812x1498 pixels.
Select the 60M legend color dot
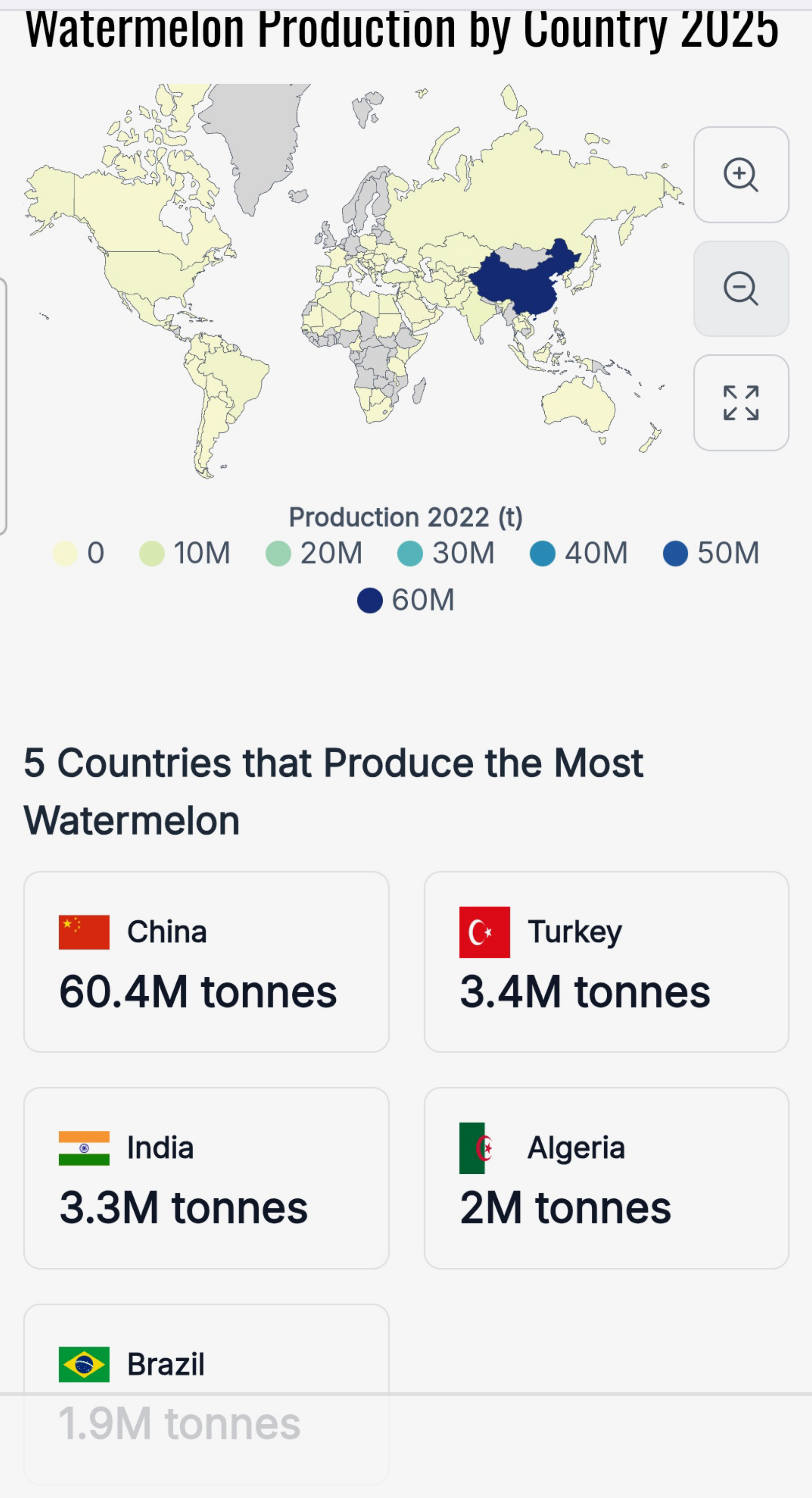point(370,600)
